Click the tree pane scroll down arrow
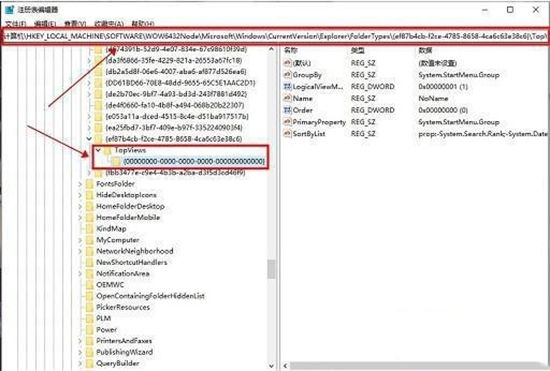550x371 pixels. coord(271,365)
